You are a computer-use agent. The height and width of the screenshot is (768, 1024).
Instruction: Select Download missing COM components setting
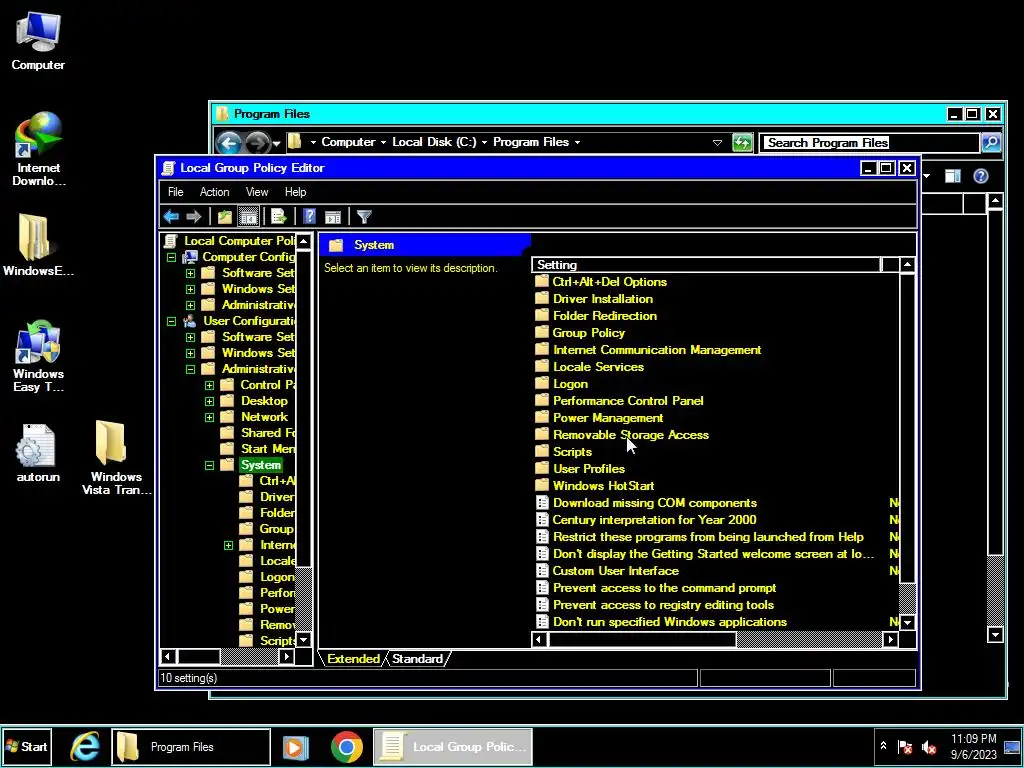pyautogui.click(x=654, y=502)
